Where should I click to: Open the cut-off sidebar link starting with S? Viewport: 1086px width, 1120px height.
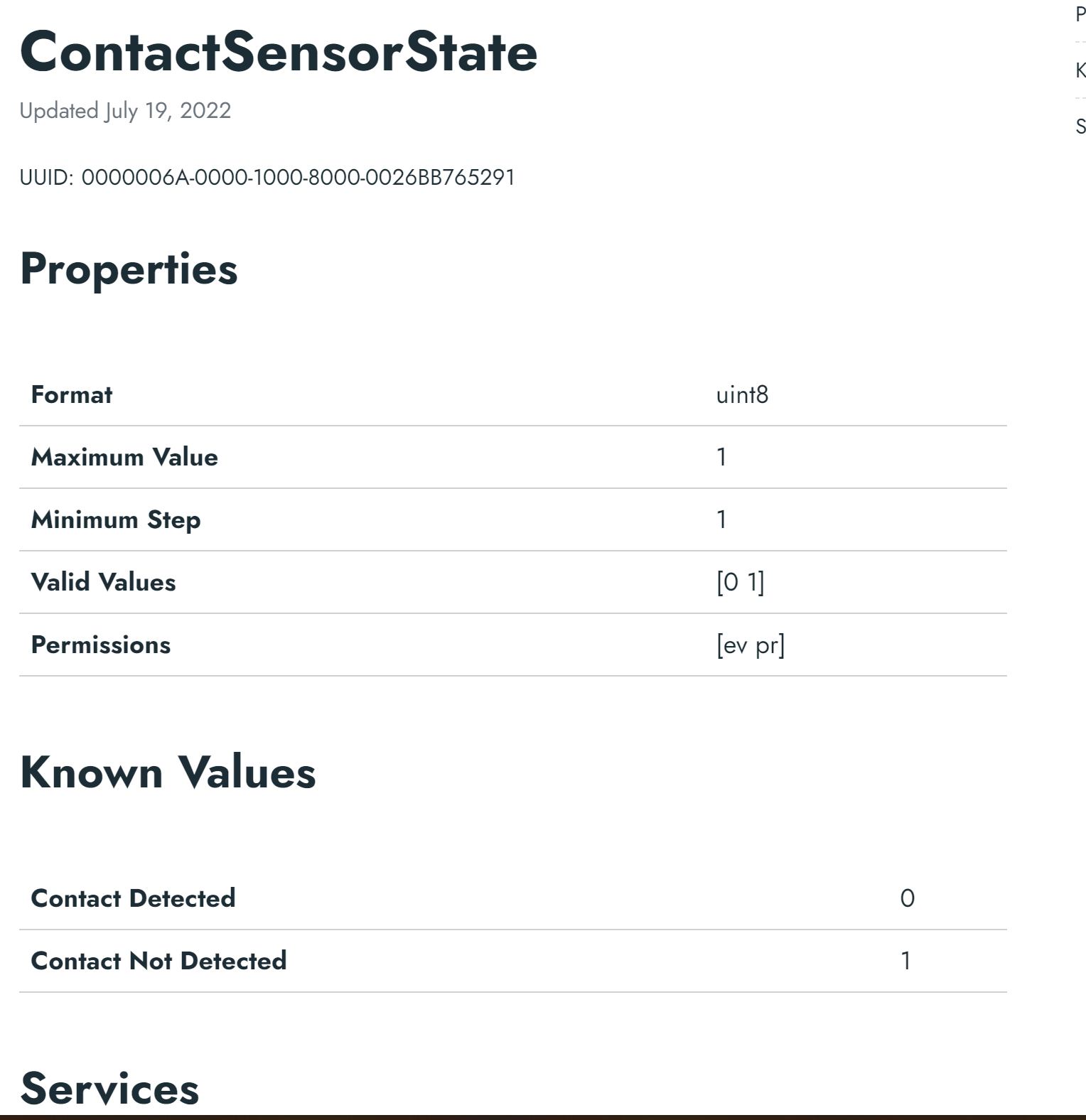pyautogui.click(x=1080, y=126)
